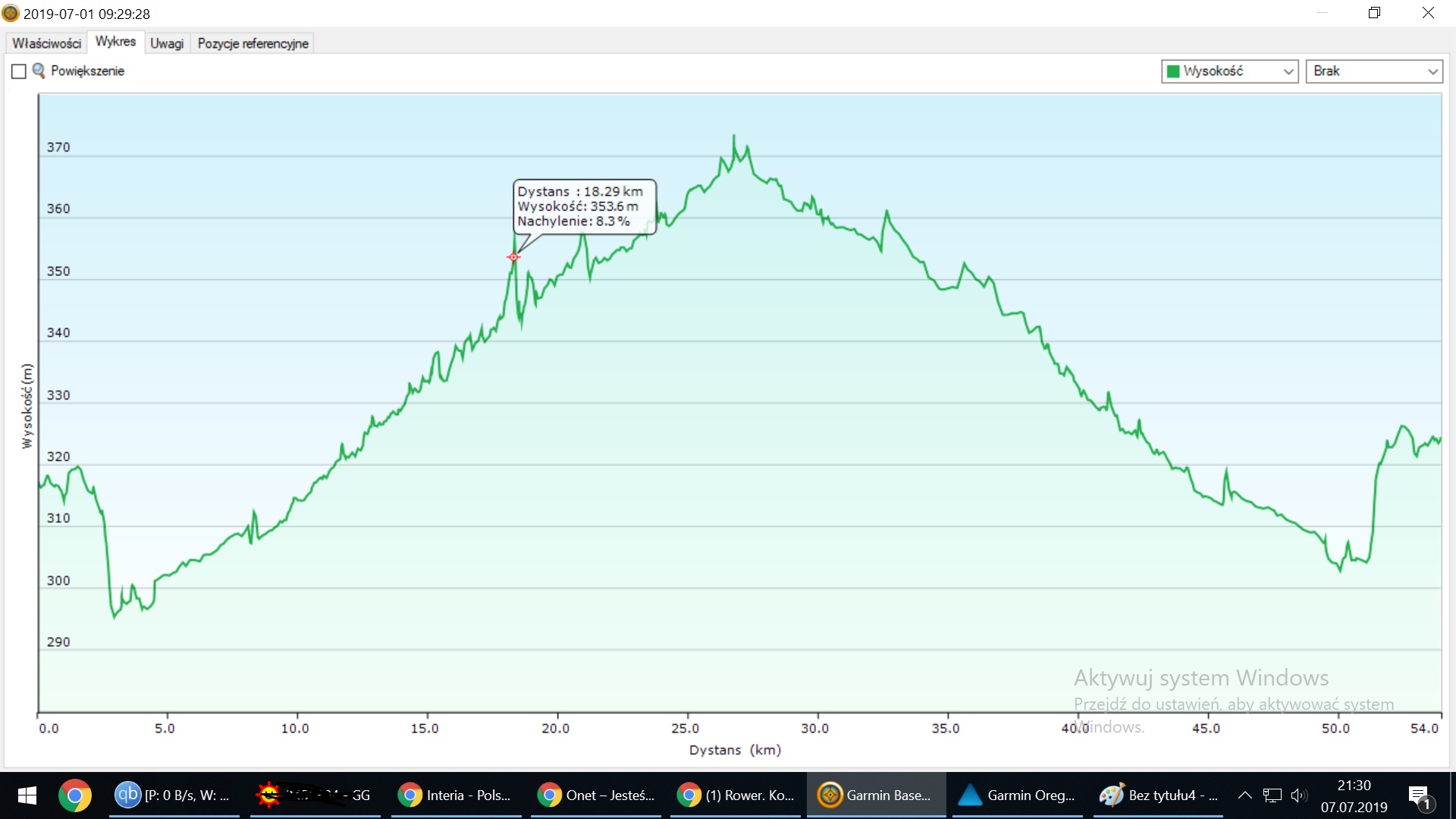1456x819 pixels.
Task: Open the Uwagi tab
Action: click(x=166, y=43)
